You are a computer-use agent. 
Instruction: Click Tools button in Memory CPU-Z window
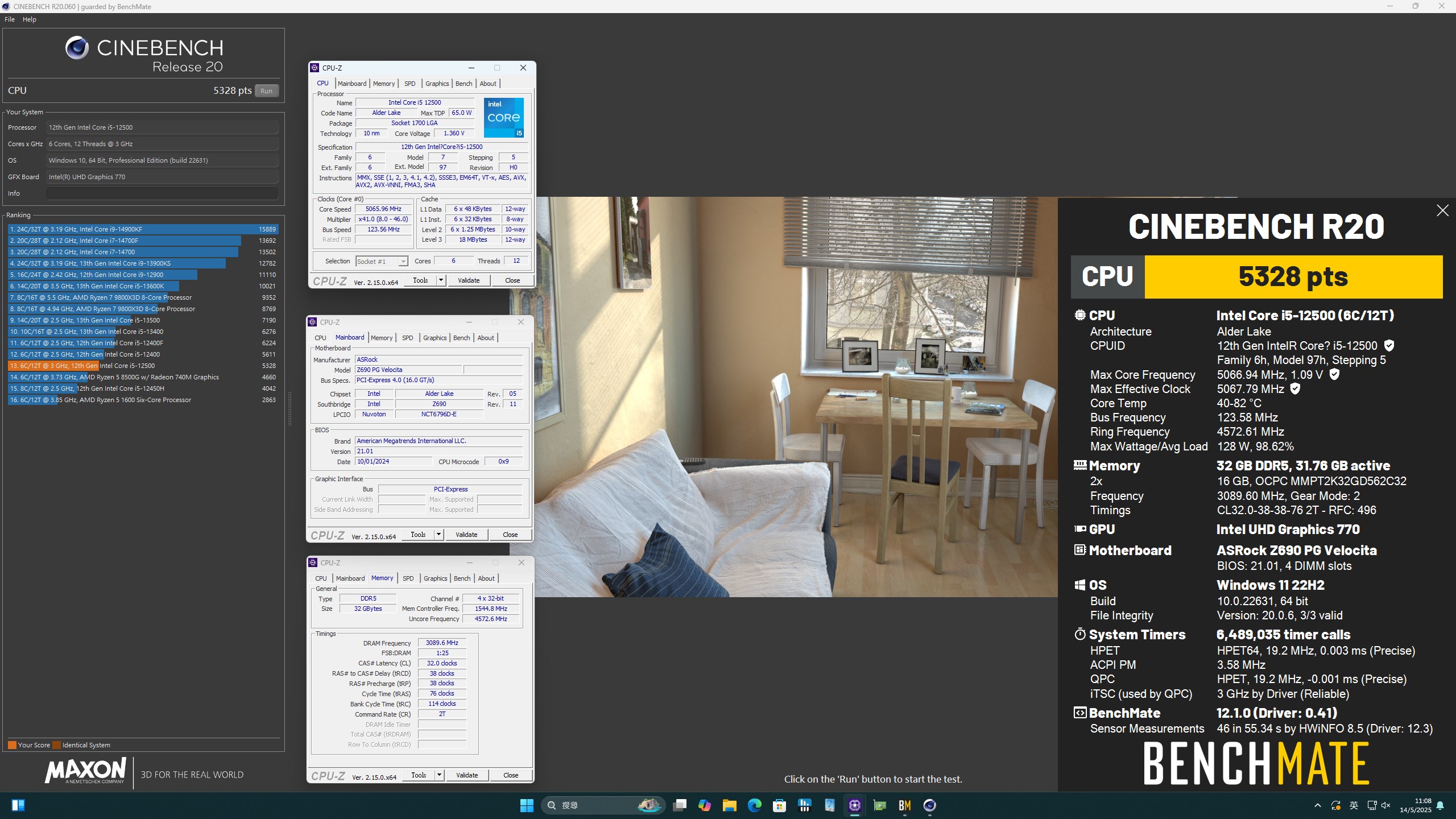click(419, 775)
